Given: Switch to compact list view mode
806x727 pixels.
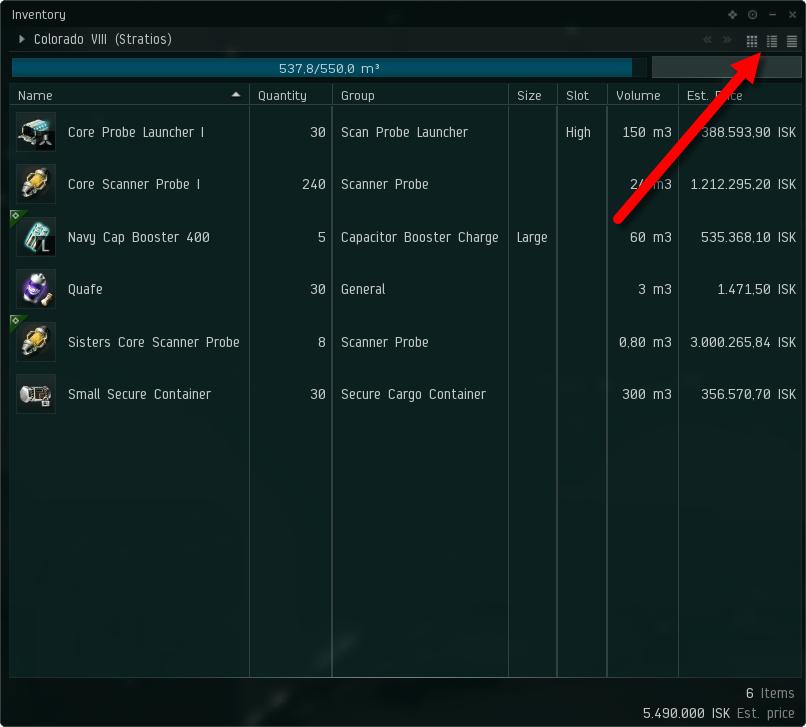Looking at the screenshot, I should (x=792, y=41).
